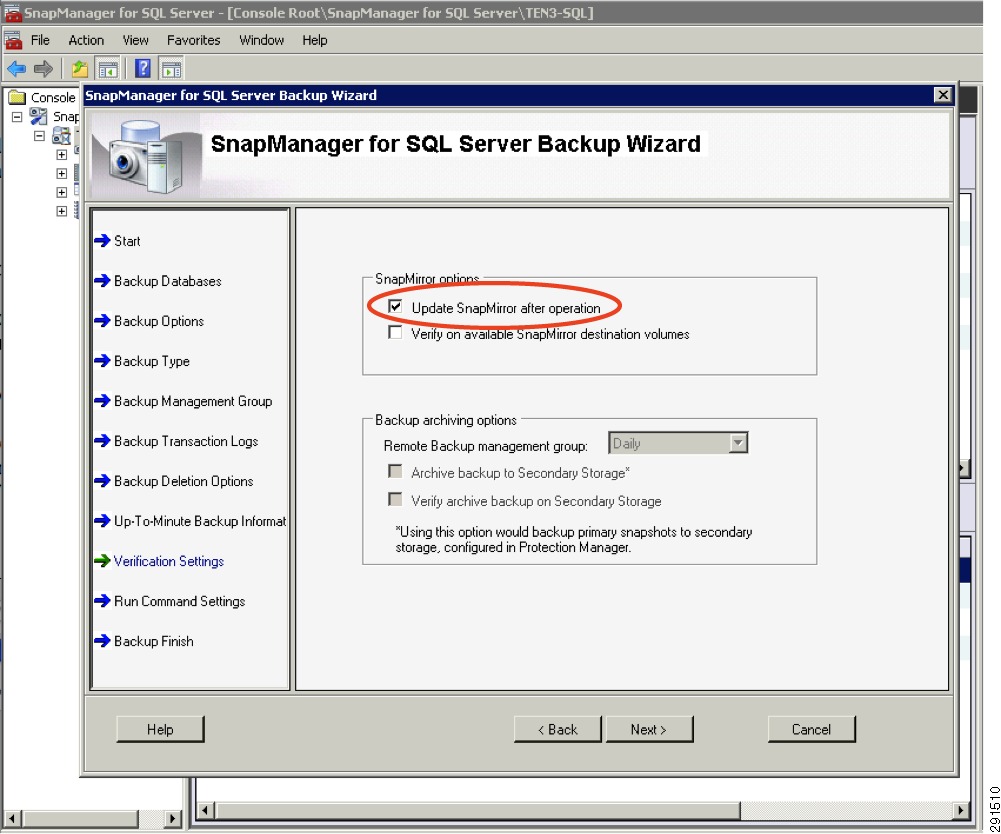Go to Backup Management Group step

click(193, 401)
